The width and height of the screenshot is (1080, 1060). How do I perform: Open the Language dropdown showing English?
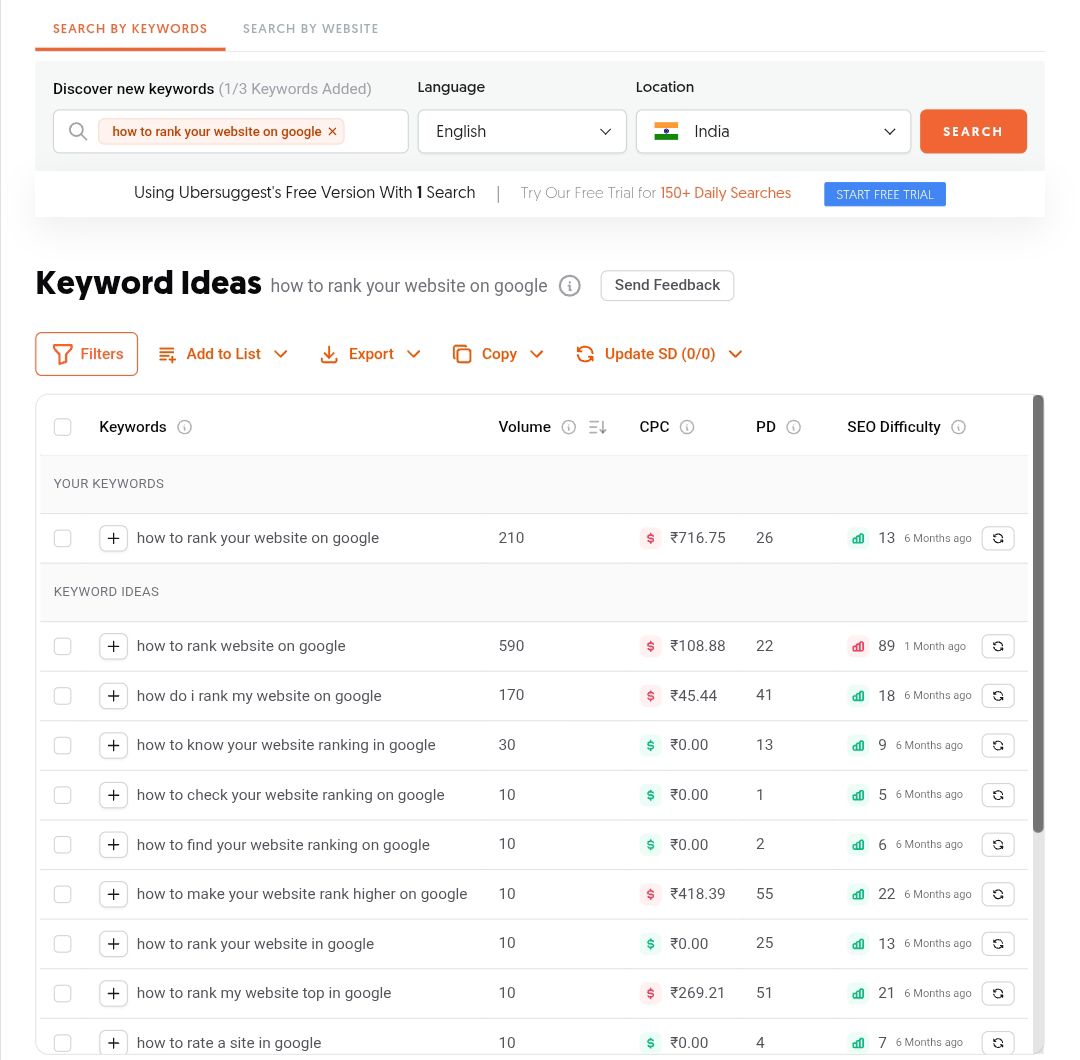[x=522, y=131]
